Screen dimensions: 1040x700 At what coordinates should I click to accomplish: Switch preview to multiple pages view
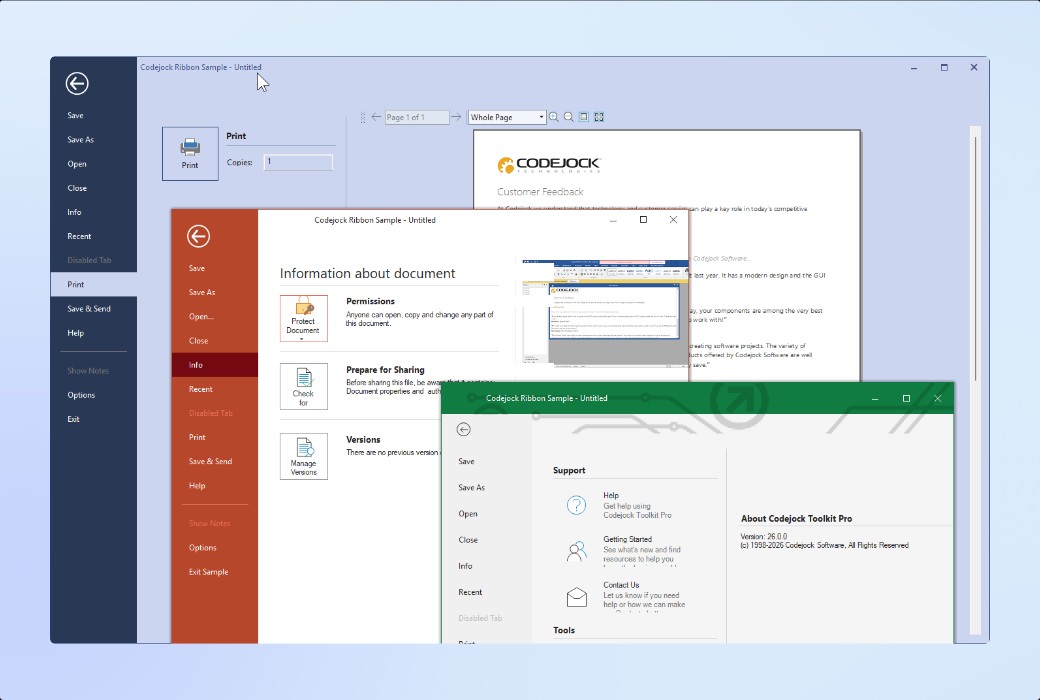click(x=599, y=117)
